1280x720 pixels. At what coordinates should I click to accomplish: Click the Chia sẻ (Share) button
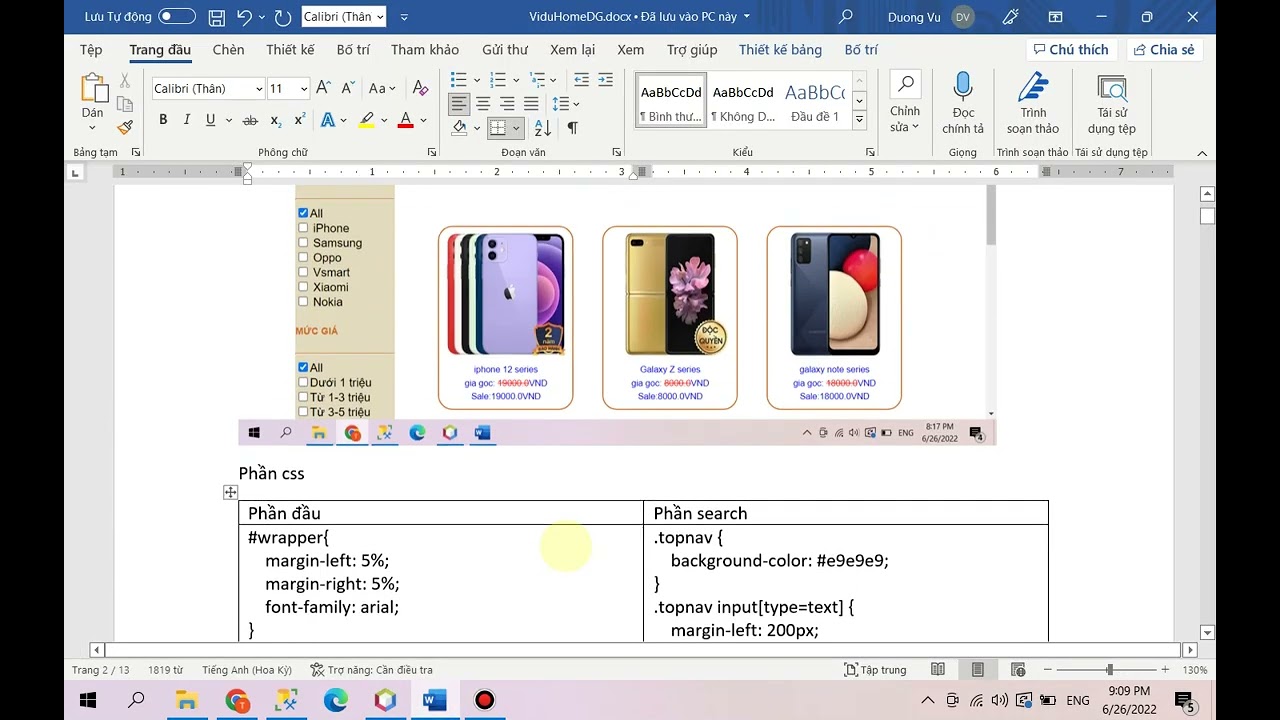click(x=1164, y=50)
